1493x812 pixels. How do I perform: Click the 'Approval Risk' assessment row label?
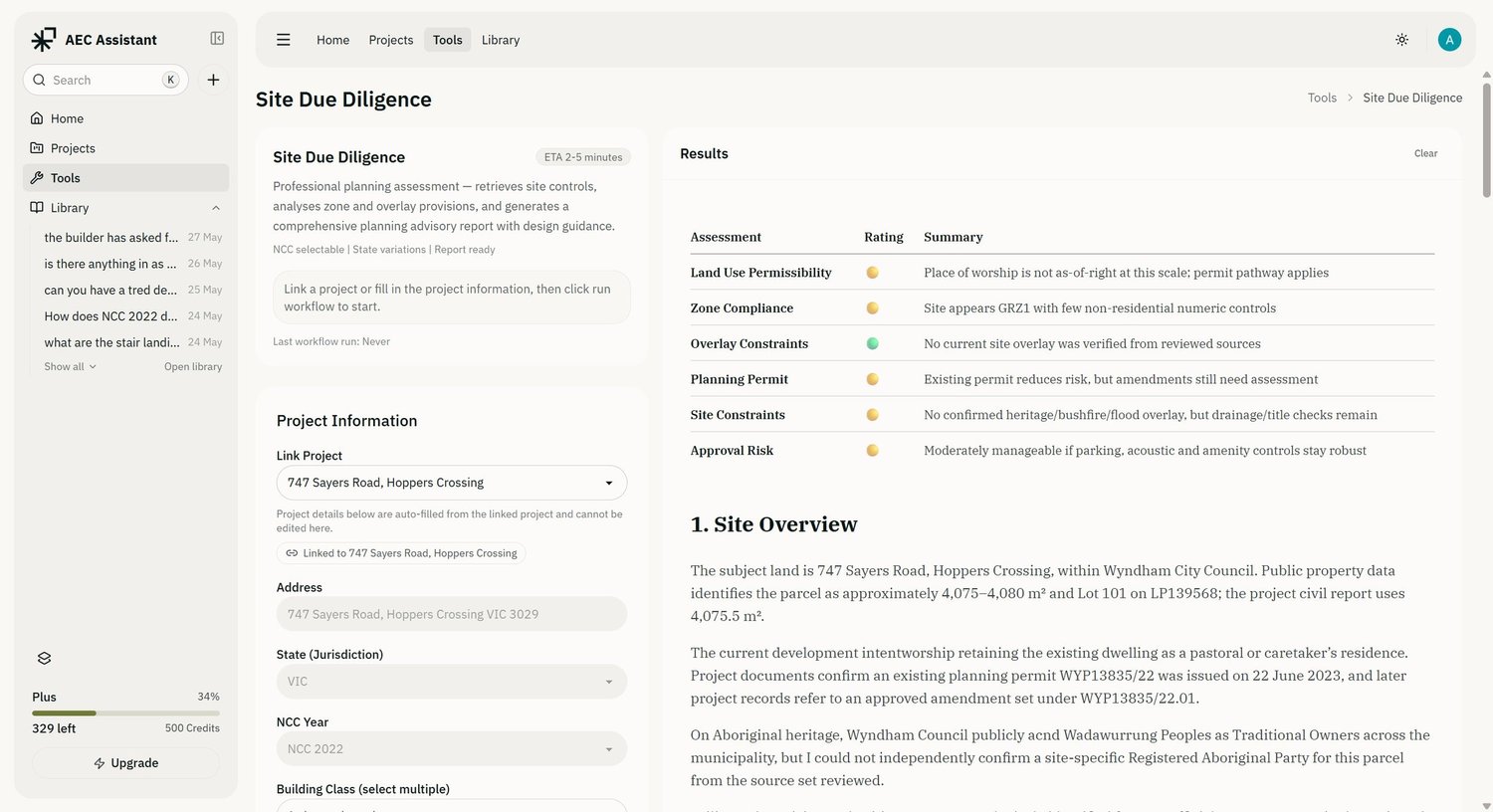click(x=732, y=451)
